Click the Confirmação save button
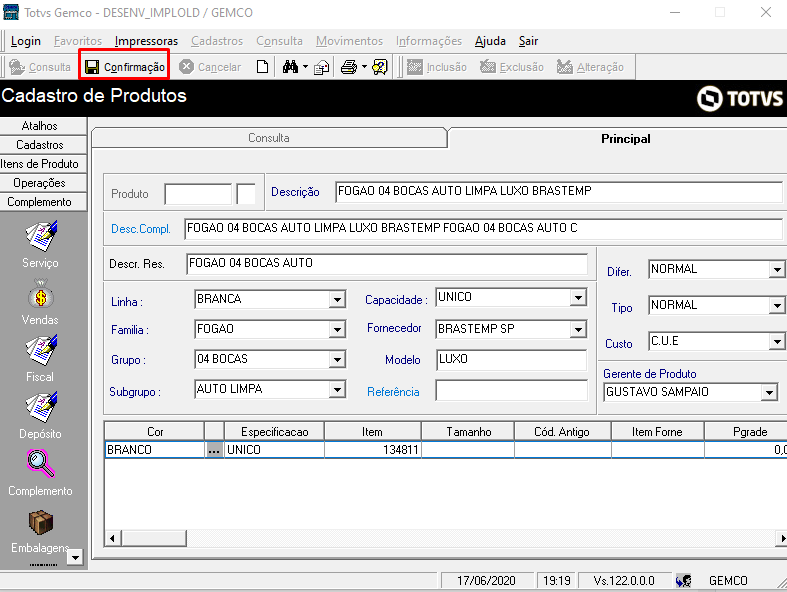 coord(124,67)
